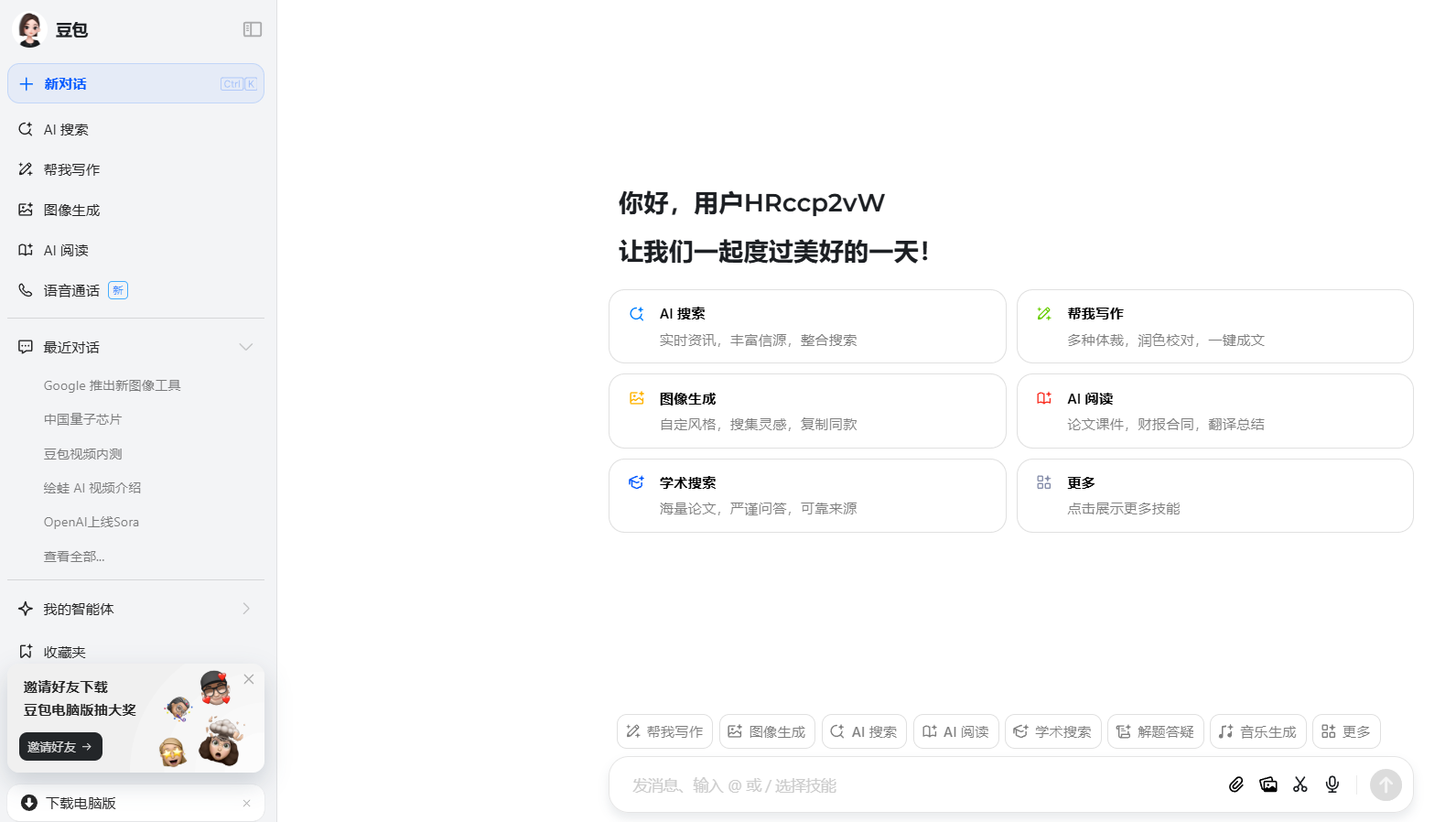Select 学术搜索 skill chip above input
Screen dimensions: 1456x822
[x=1052, y=731]
